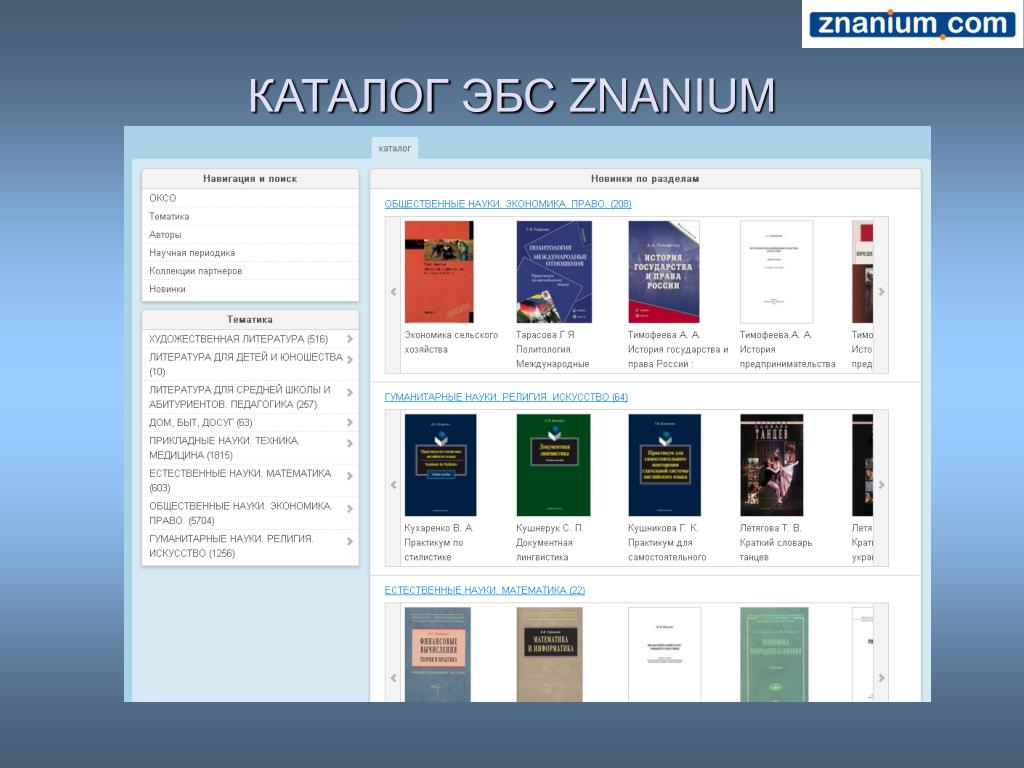Viewport: 1024px width, 768px height.
Task: Open ЛИТЕРАТУРА ДЛЯ СРЕДНЕЙ ШКОЛЫ category
Action: coord(240,396)
